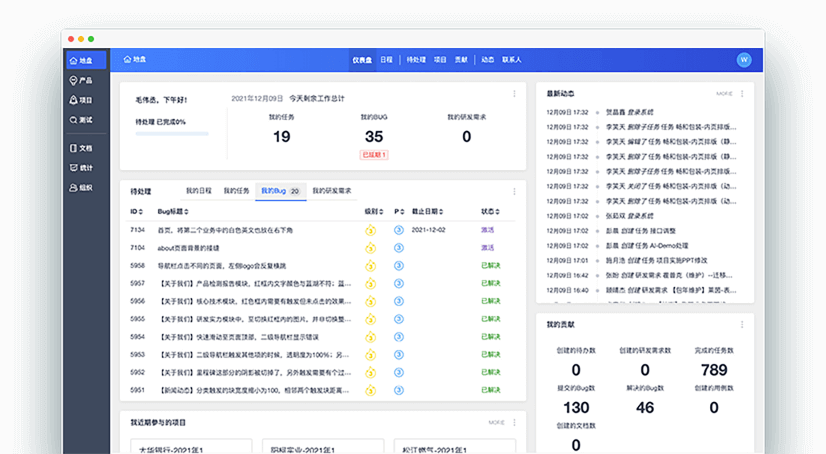This screenshot has height=454, width=826.
Task: Switch to the 我的Bug tab
Action: tap(281, 191)
